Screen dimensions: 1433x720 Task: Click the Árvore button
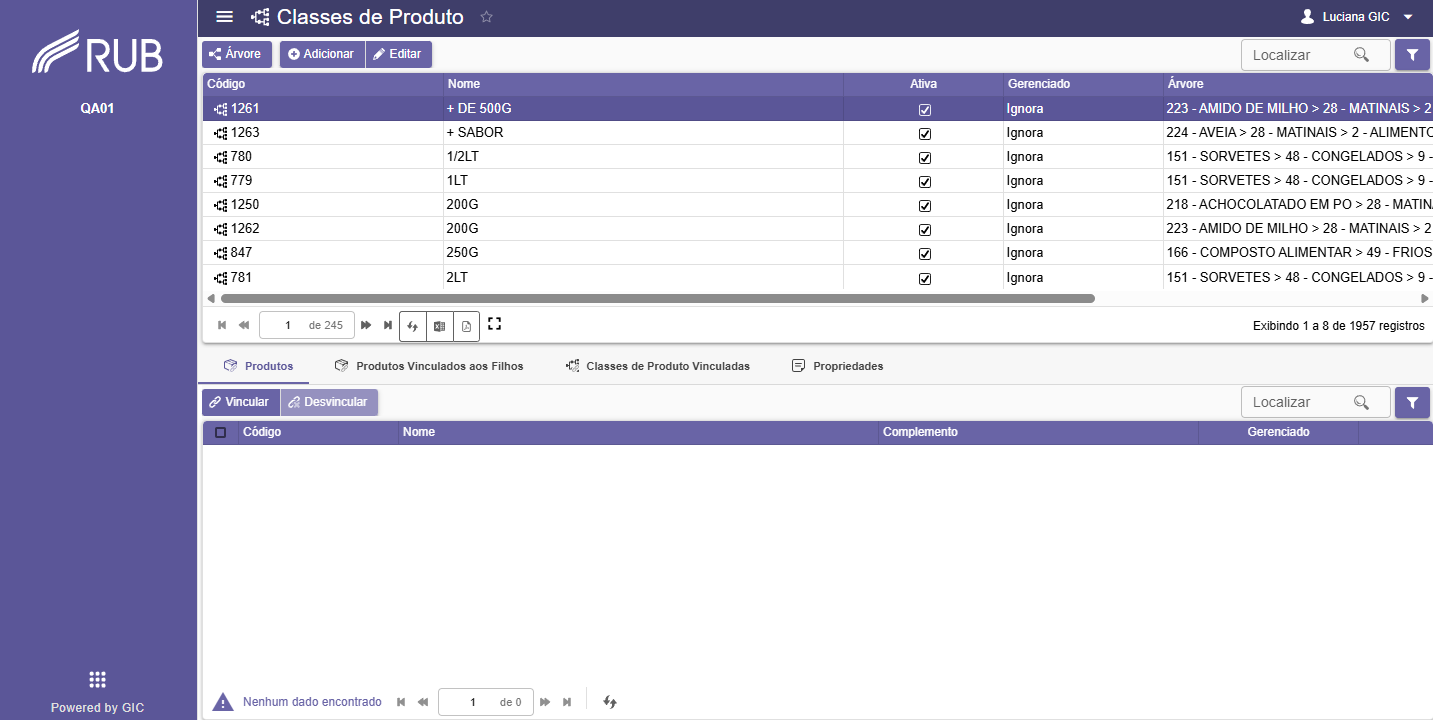(237, 54)
